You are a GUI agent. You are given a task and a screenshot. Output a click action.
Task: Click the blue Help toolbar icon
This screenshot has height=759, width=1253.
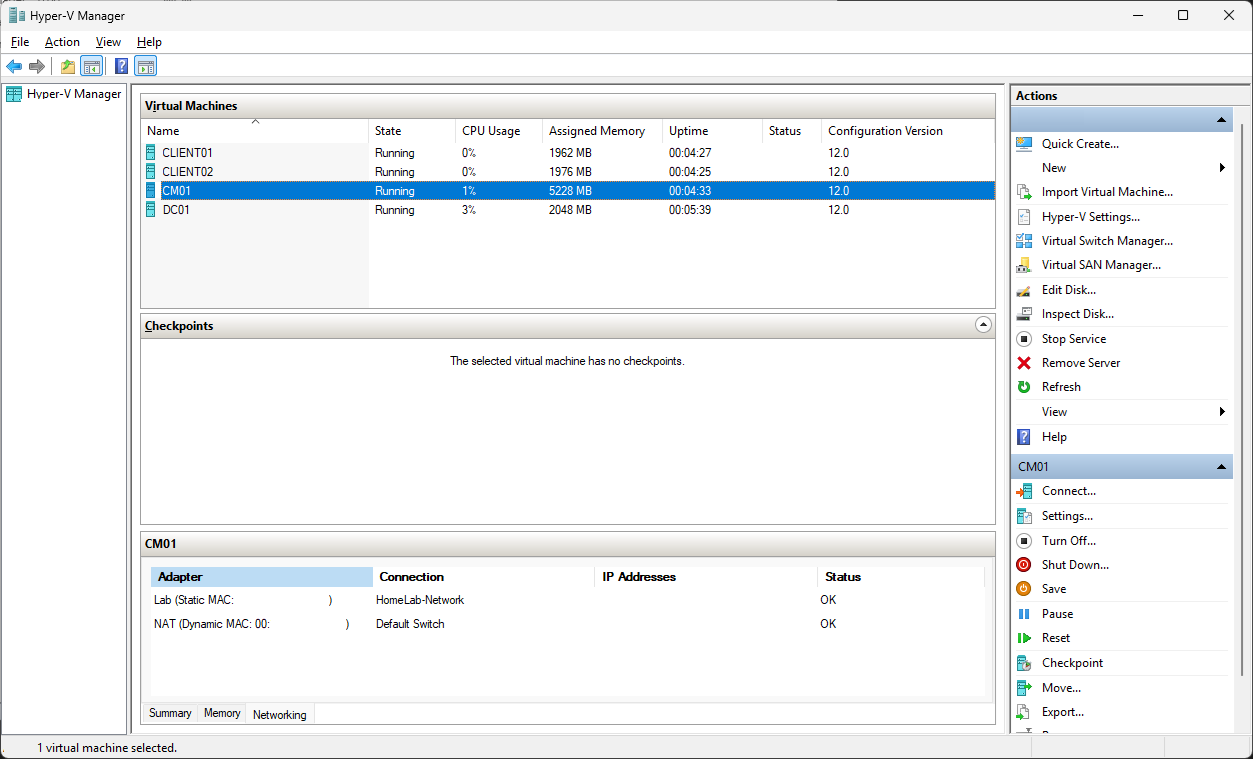(x=122, y=67)
